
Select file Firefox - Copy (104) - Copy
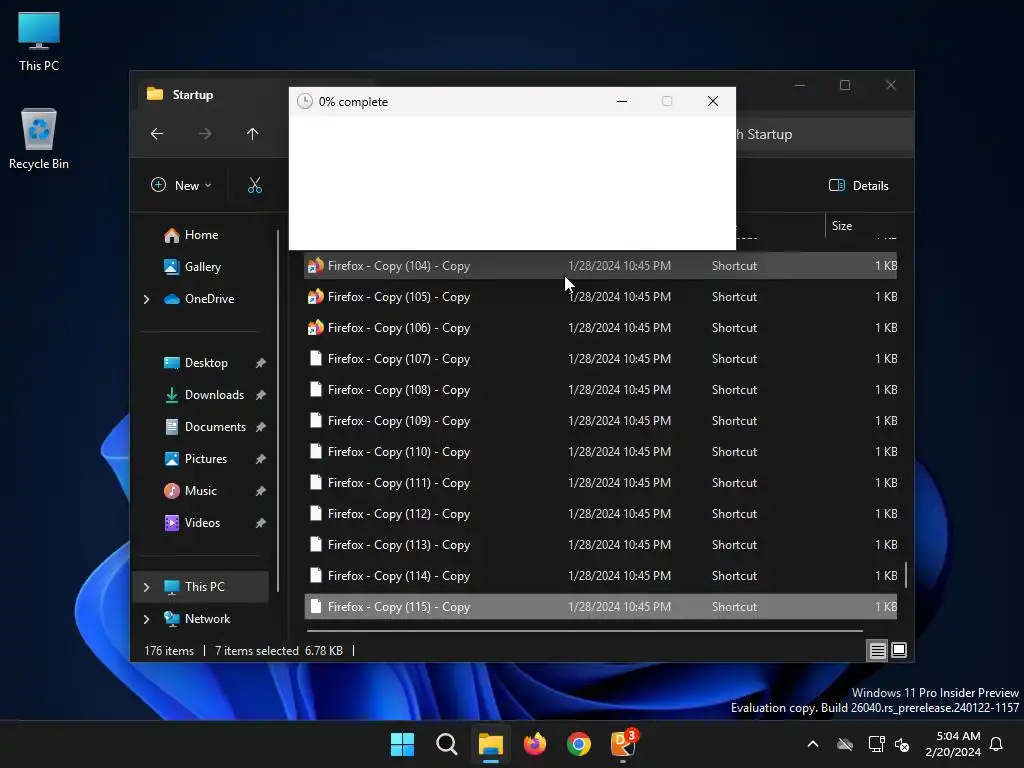pos(600,266)
